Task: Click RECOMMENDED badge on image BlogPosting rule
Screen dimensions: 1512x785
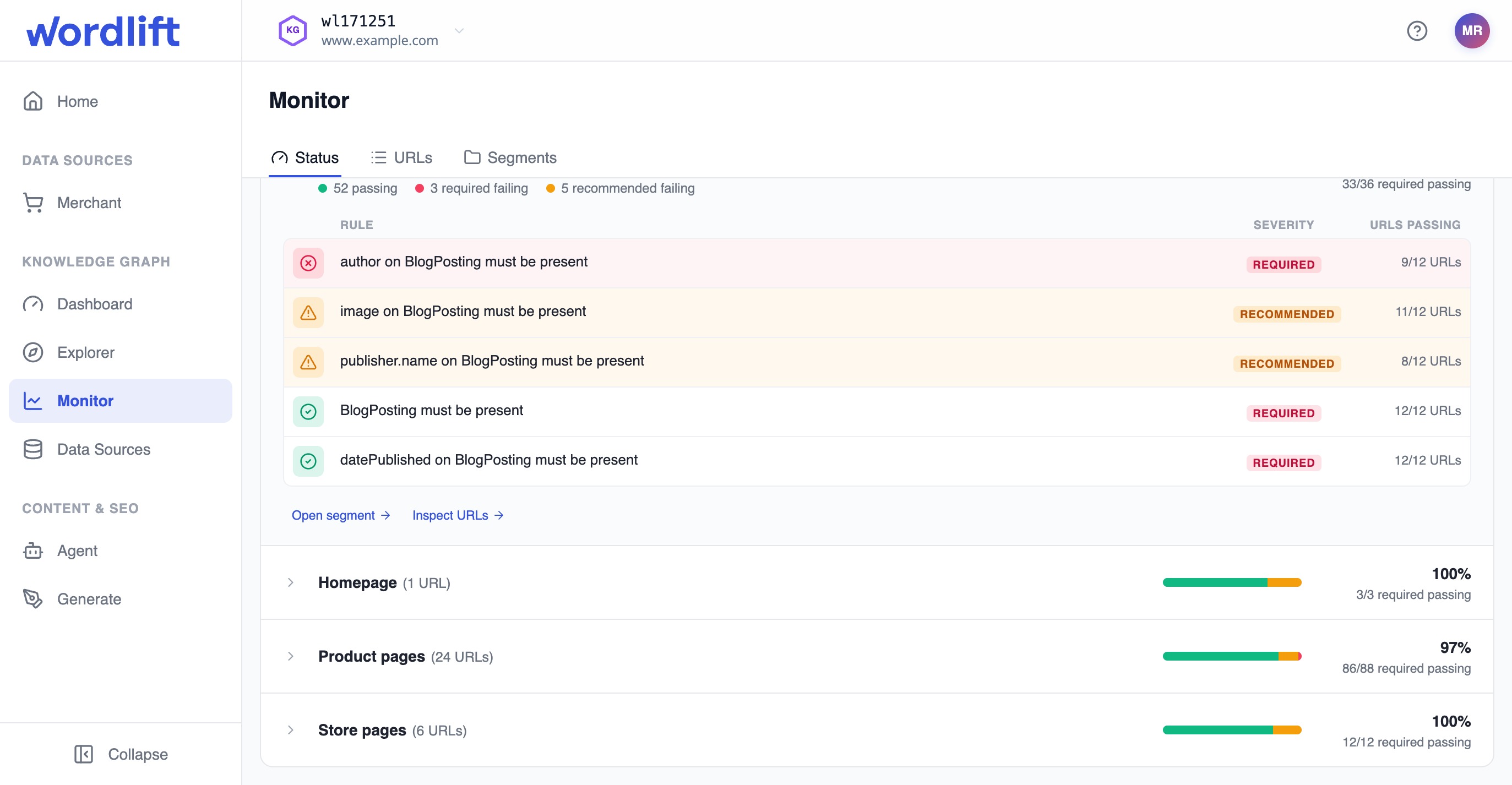Action: (1287, 314)
